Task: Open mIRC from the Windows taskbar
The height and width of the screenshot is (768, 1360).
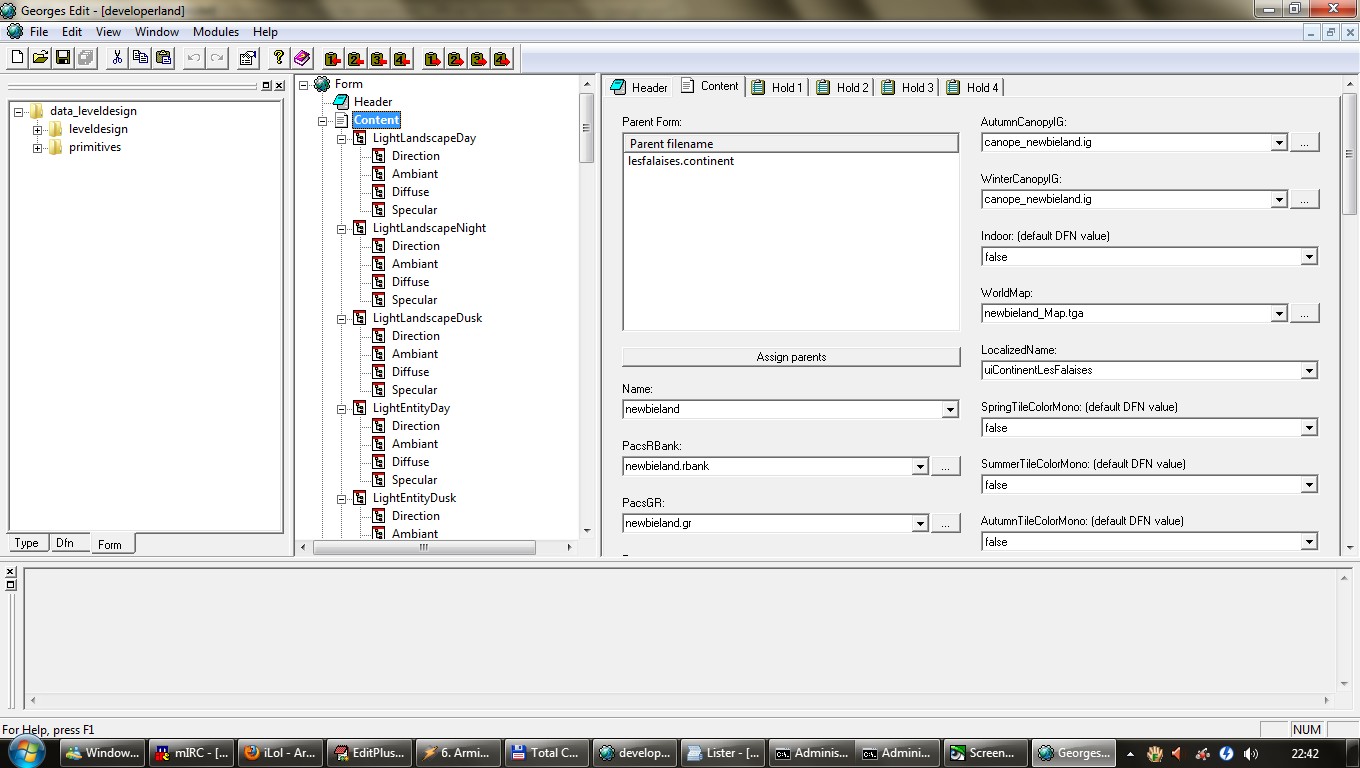Action: pyautogui.click(x=191, y=753)
